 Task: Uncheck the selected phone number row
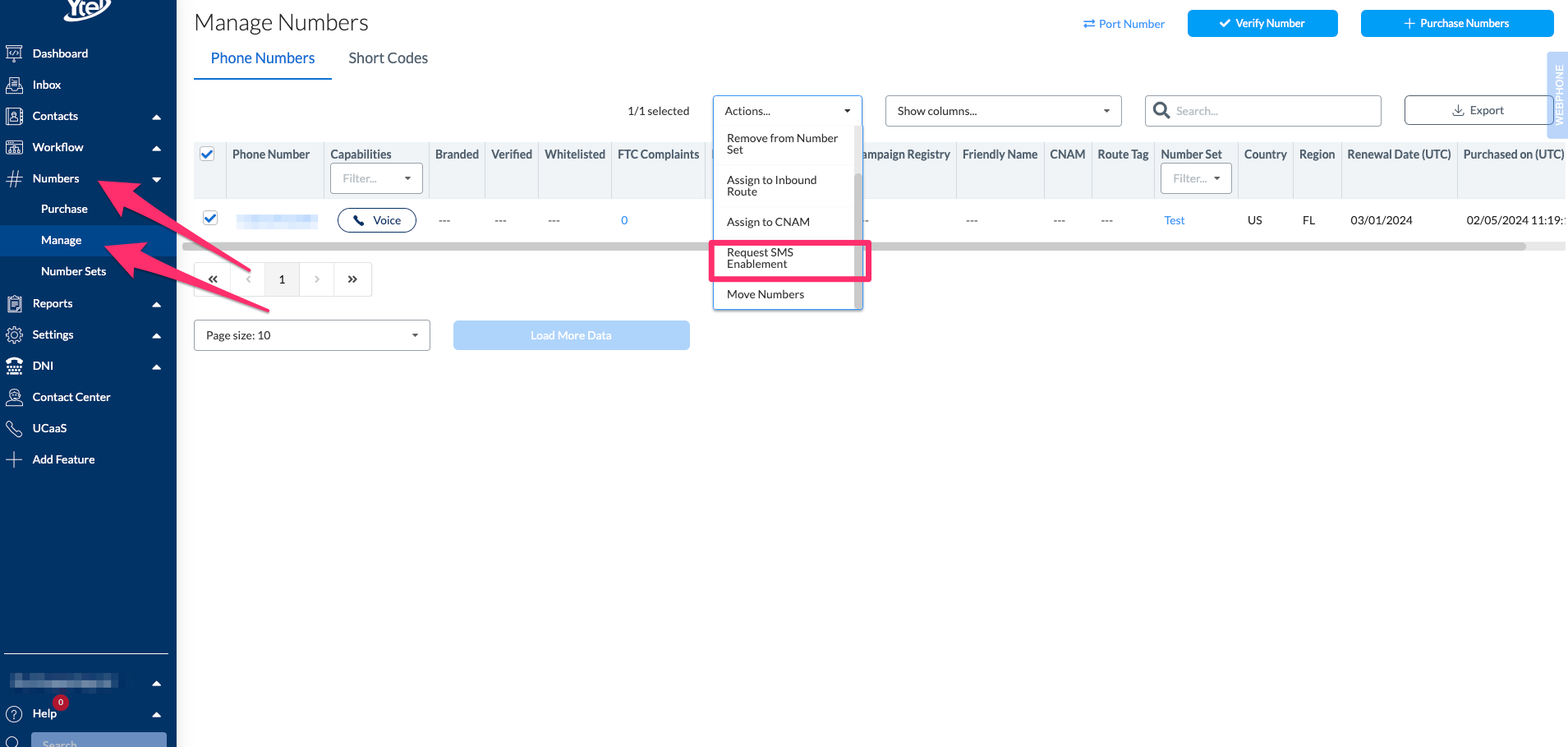tap(210, 218)
